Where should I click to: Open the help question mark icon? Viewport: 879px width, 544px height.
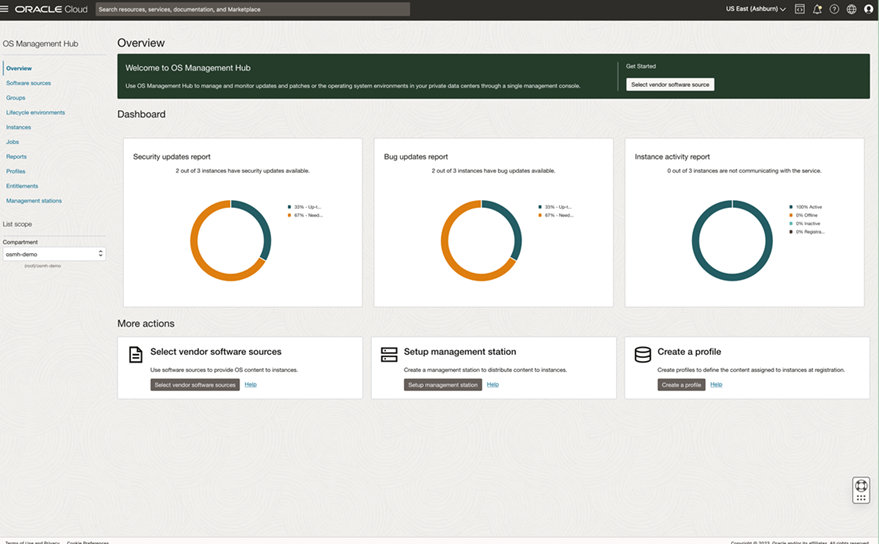[834, 9]
